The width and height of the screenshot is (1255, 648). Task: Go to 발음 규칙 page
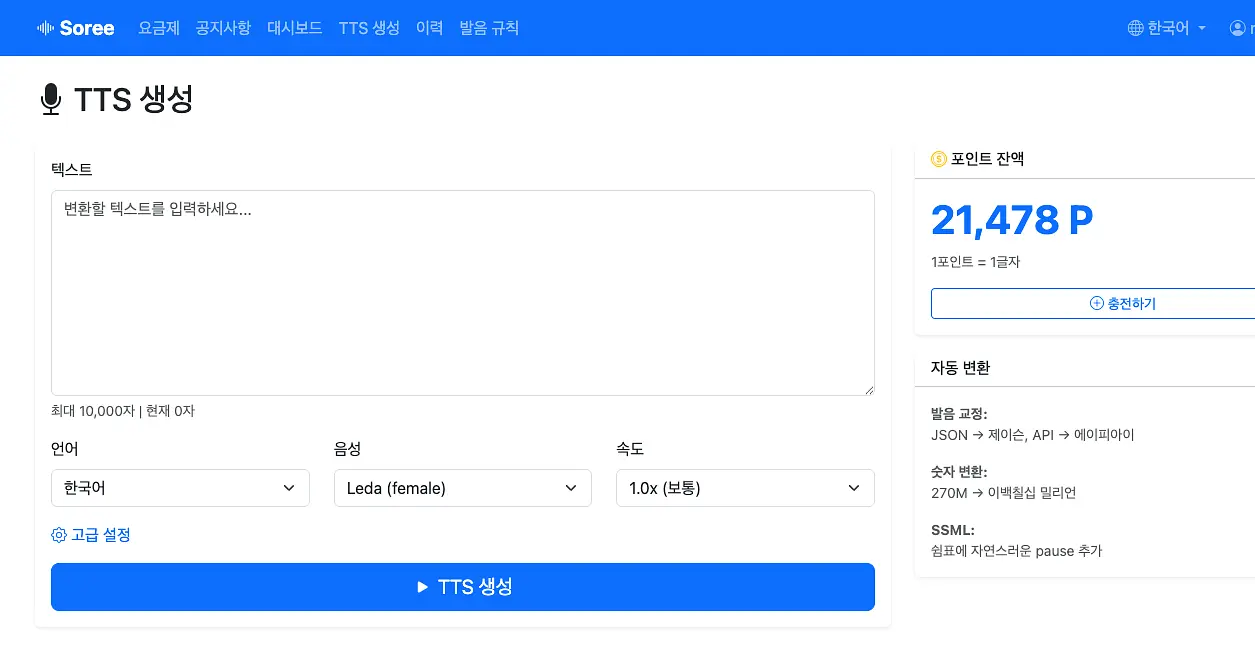point(489,28)
